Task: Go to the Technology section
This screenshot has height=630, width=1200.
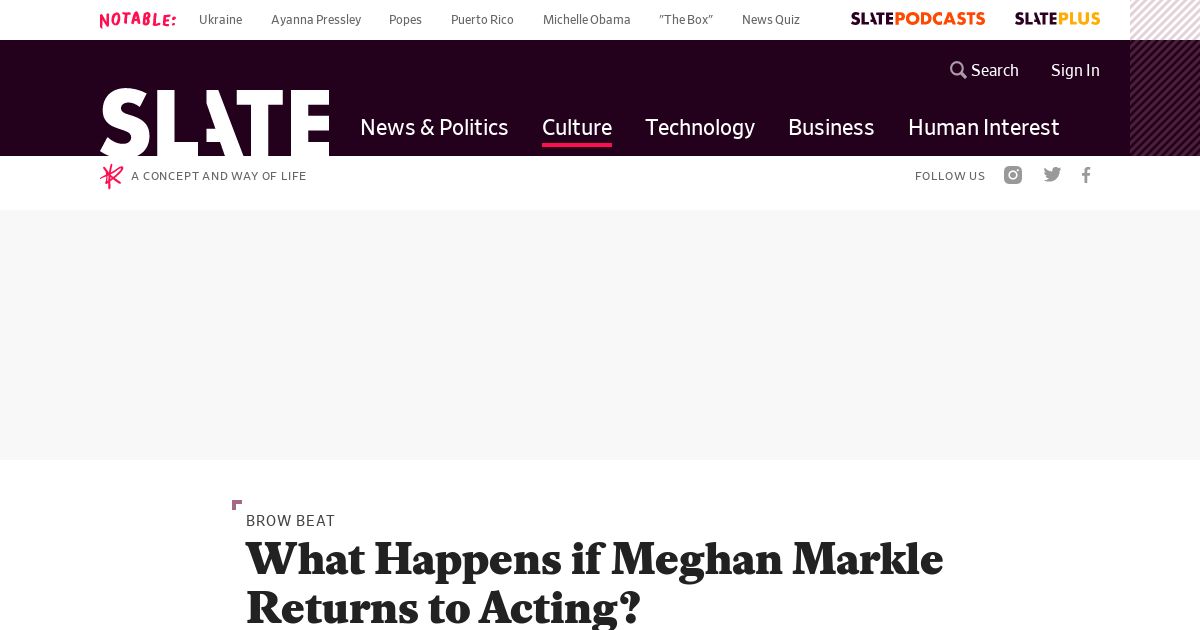Action: coord(700,127)
